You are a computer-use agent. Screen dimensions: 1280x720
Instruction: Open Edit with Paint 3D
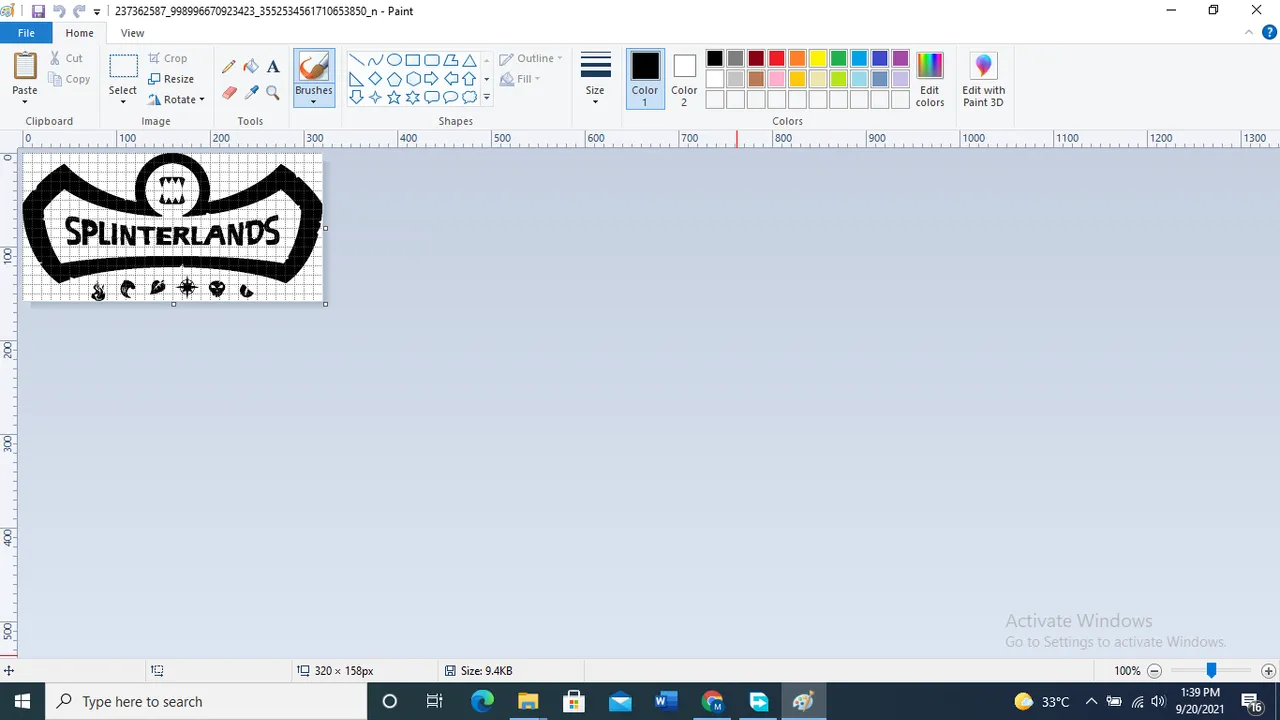click(x=984, y=79)
